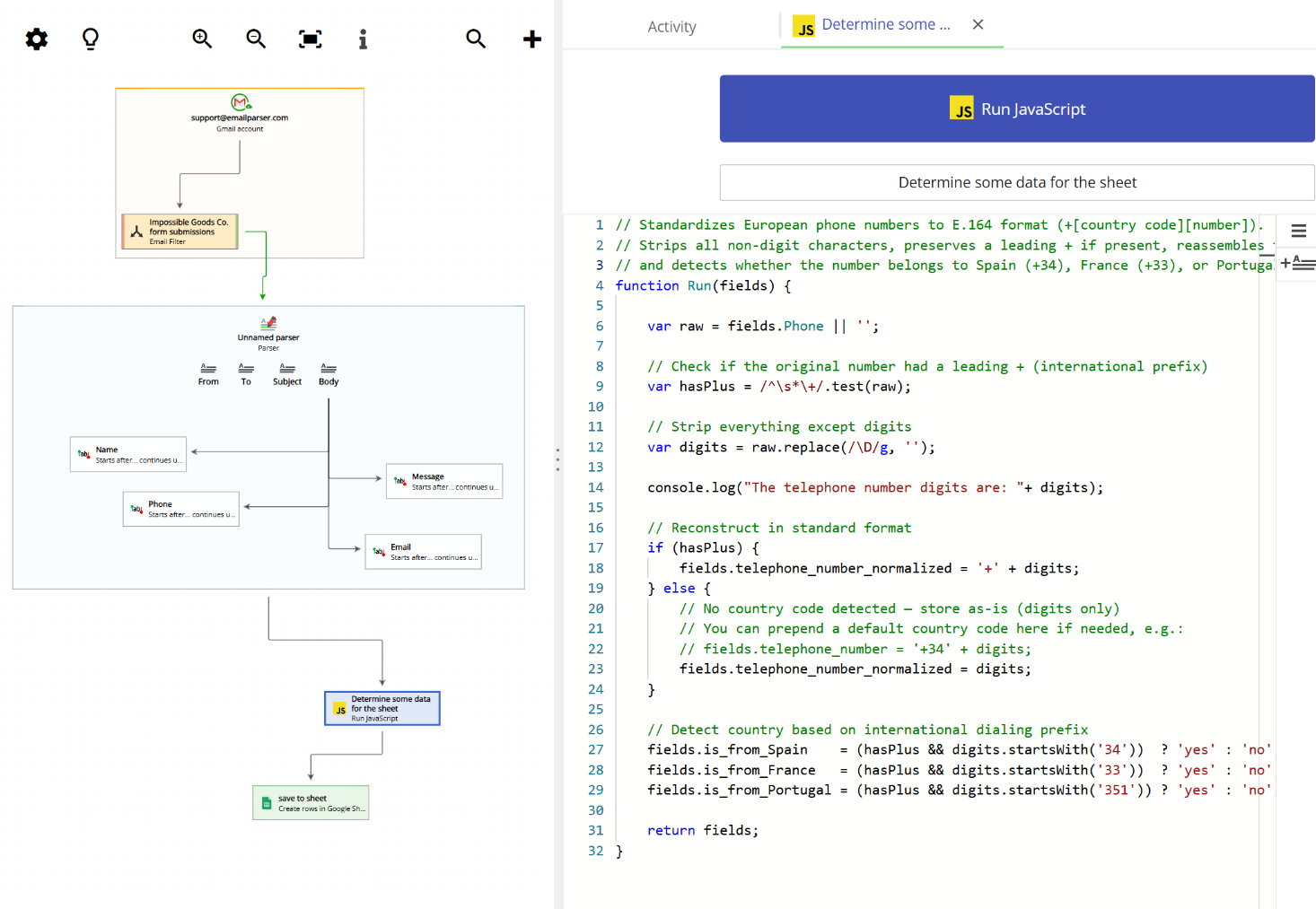This screenshot has width=1316, height=909.
Task: Open the save to sheet node
Action: (x=311, y=801)
